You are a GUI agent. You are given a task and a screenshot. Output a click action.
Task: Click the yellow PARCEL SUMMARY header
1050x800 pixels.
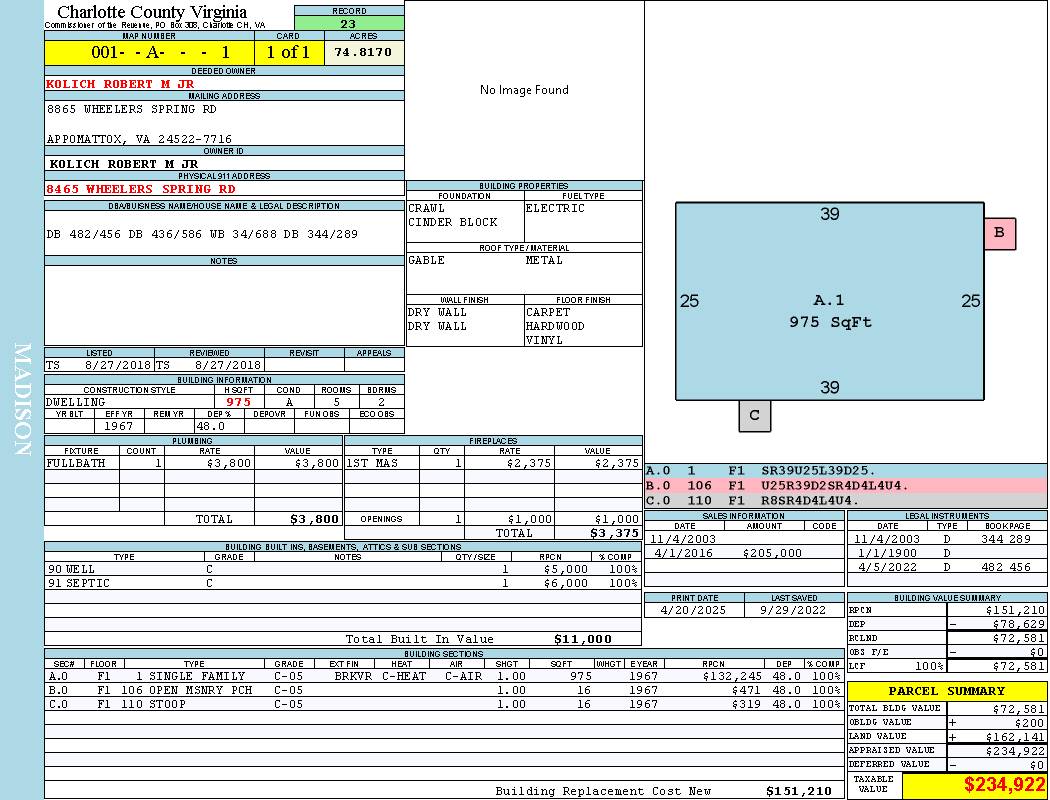(947, 692)
